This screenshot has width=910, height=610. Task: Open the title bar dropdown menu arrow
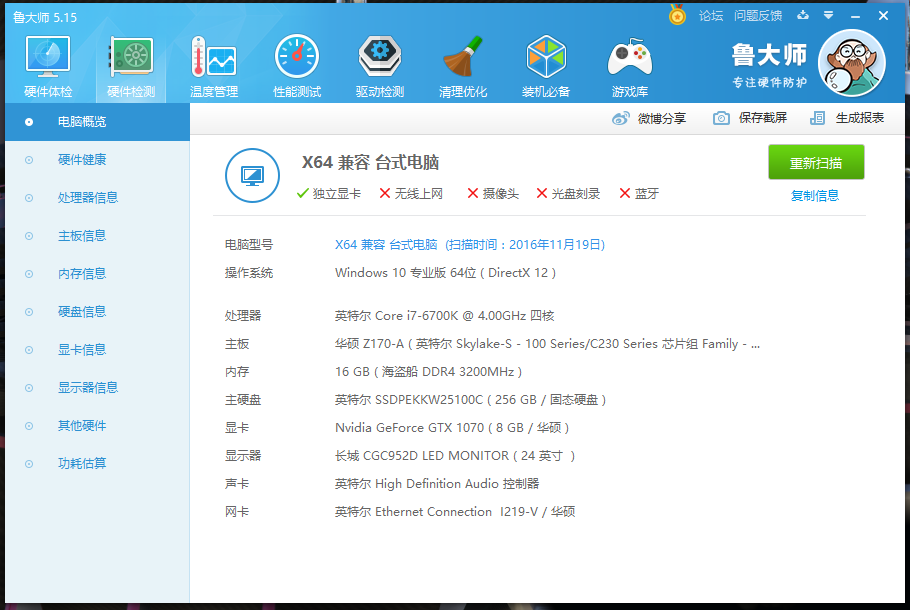(x=829, y=15)
